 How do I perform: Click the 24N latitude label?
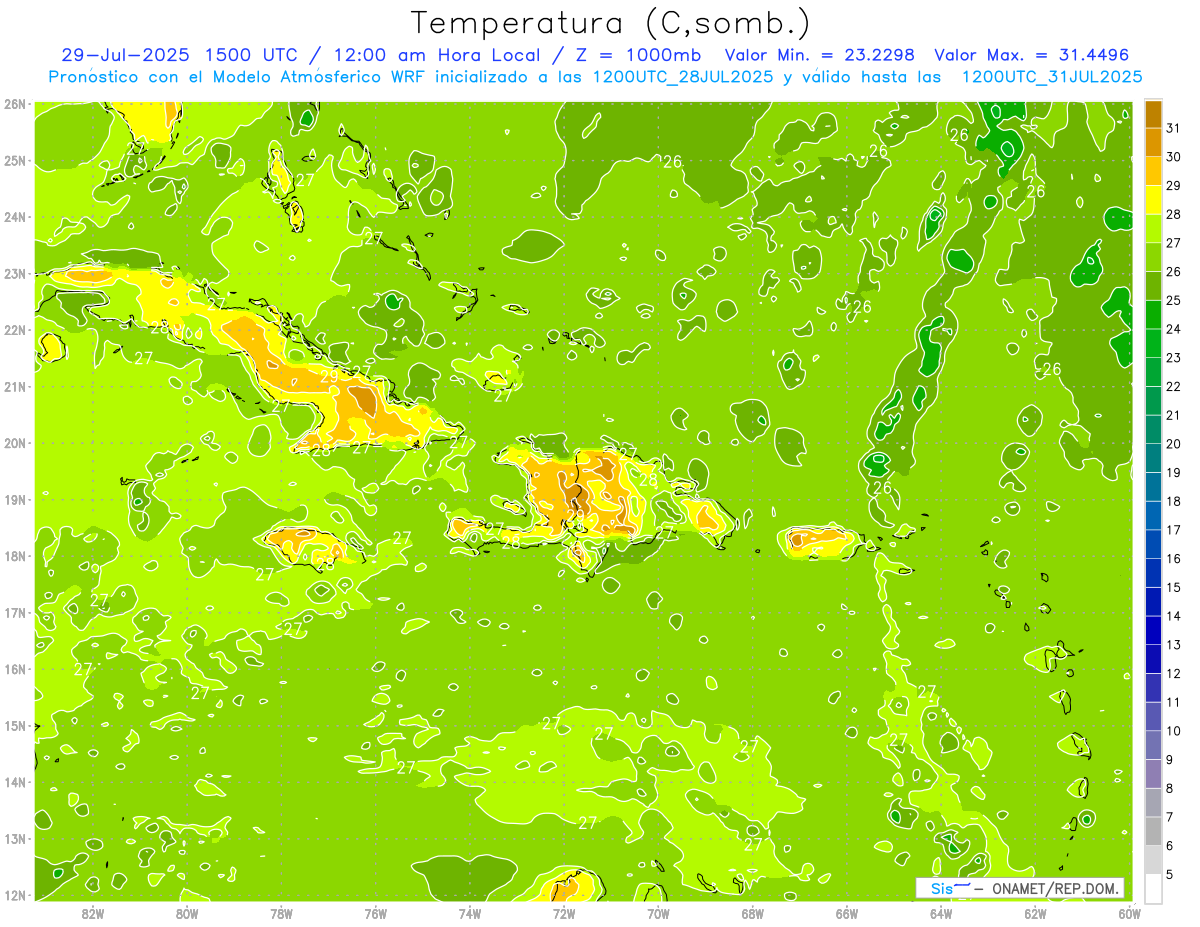click(14, 217)
